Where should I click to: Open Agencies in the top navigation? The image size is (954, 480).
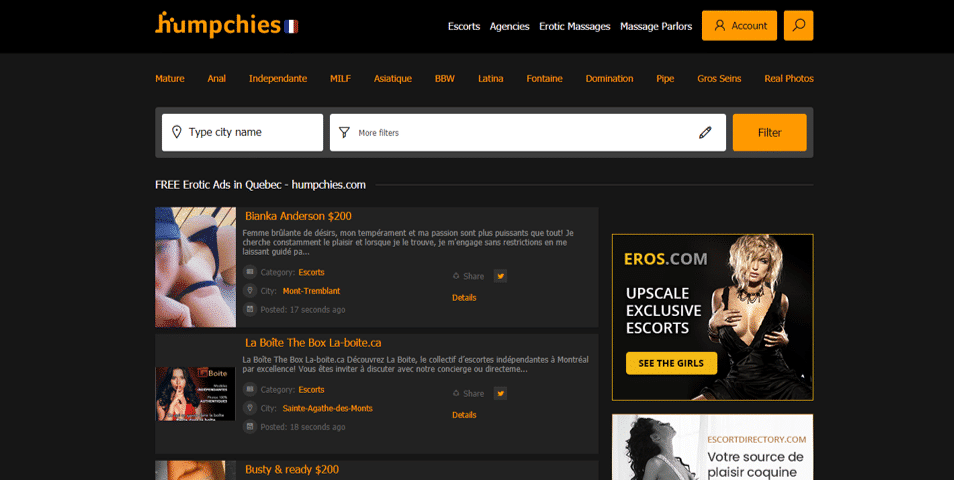[x=510, y=26]
